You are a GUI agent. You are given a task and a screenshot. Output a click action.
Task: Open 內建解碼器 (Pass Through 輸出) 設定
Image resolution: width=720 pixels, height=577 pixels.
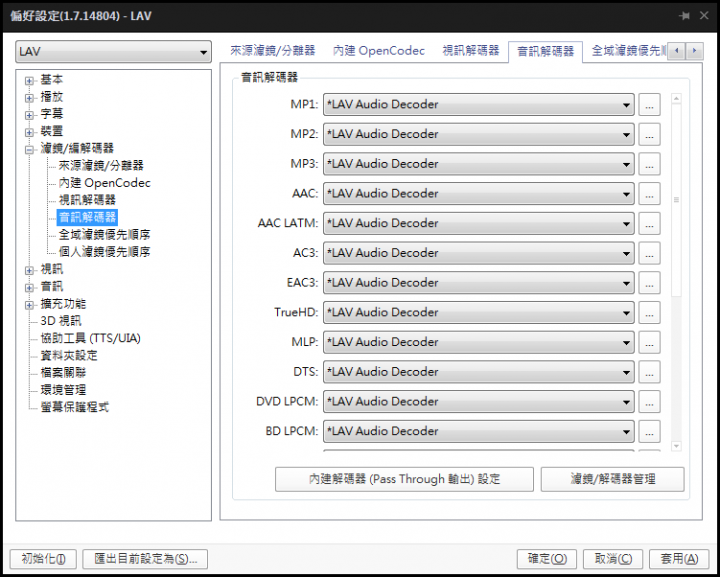pyautogui.click(x=404, y=479)
